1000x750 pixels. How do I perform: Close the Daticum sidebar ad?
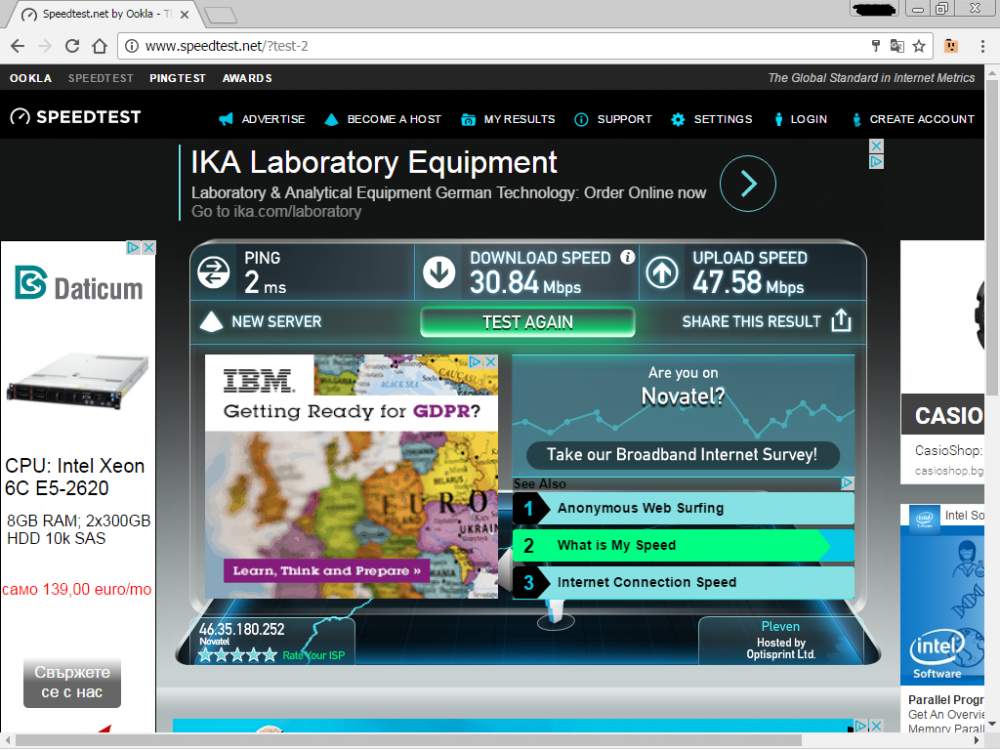click(x=149, y=247)
